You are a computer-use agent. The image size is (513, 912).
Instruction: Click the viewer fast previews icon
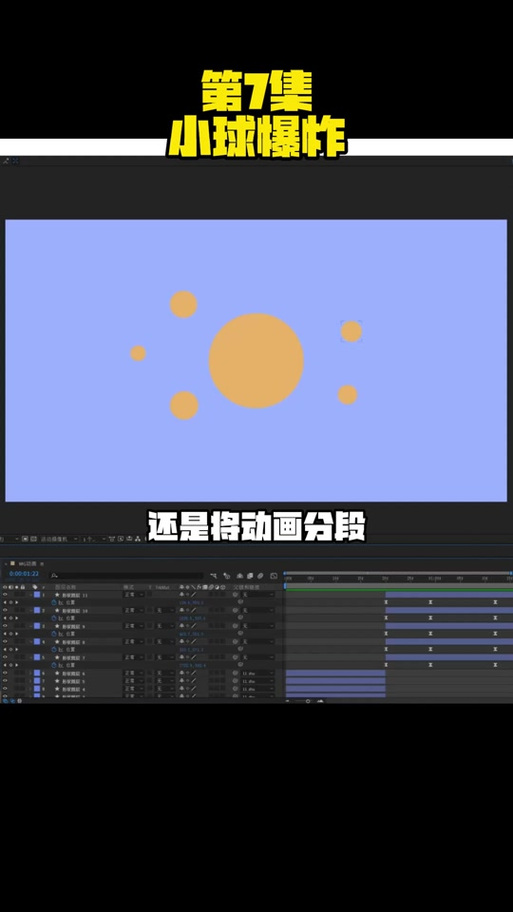coord(120,539)
